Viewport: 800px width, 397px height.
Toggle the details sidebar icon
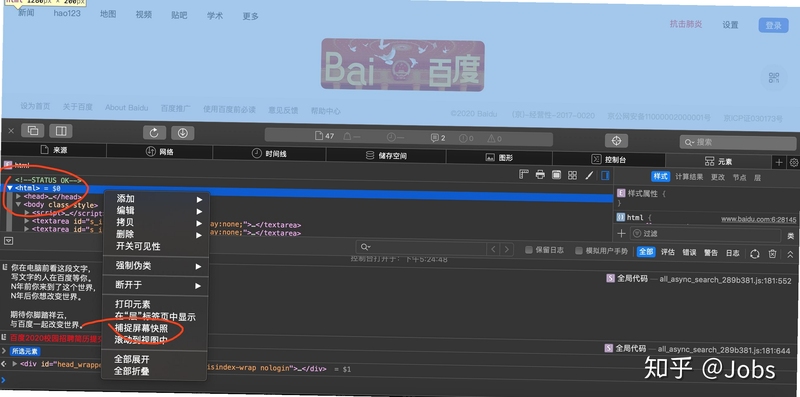[605, 176]
